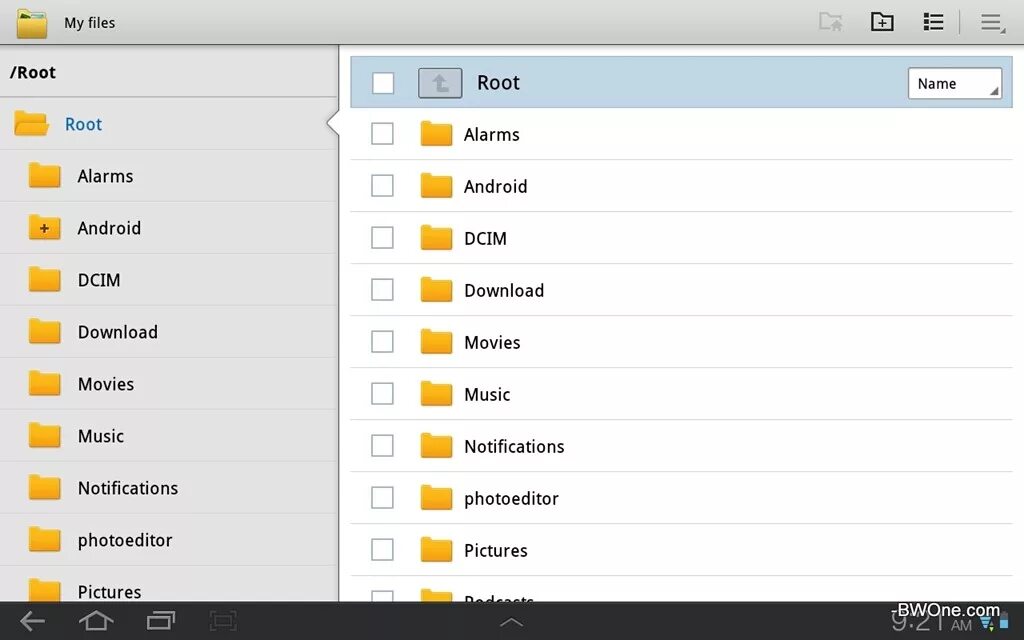This screenshot has height=640, width=1024.
Task: Open the My files app icon
Action: point(31,23)
